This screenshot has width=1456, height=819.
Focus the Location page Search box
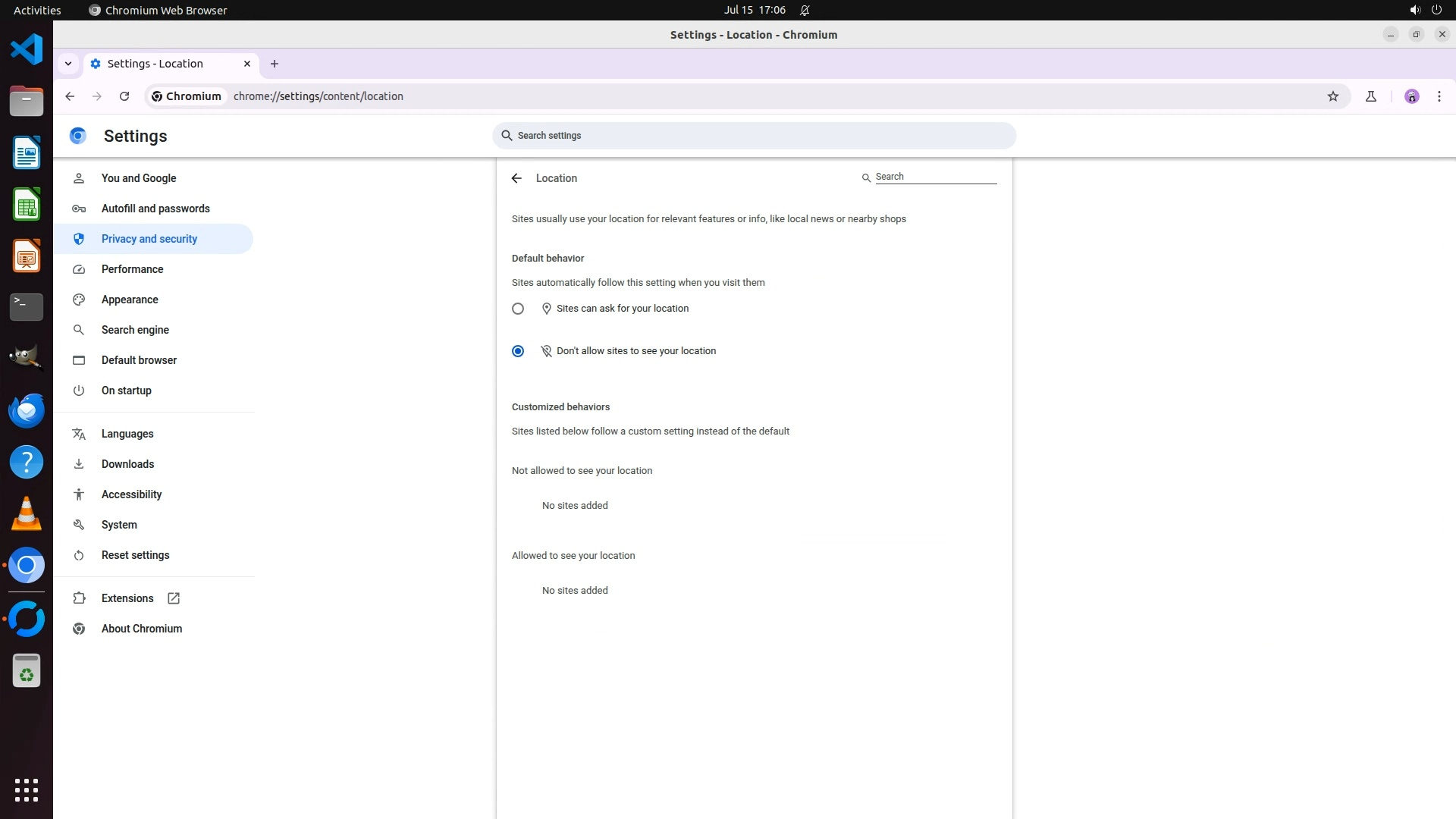[x=935, y=177]
